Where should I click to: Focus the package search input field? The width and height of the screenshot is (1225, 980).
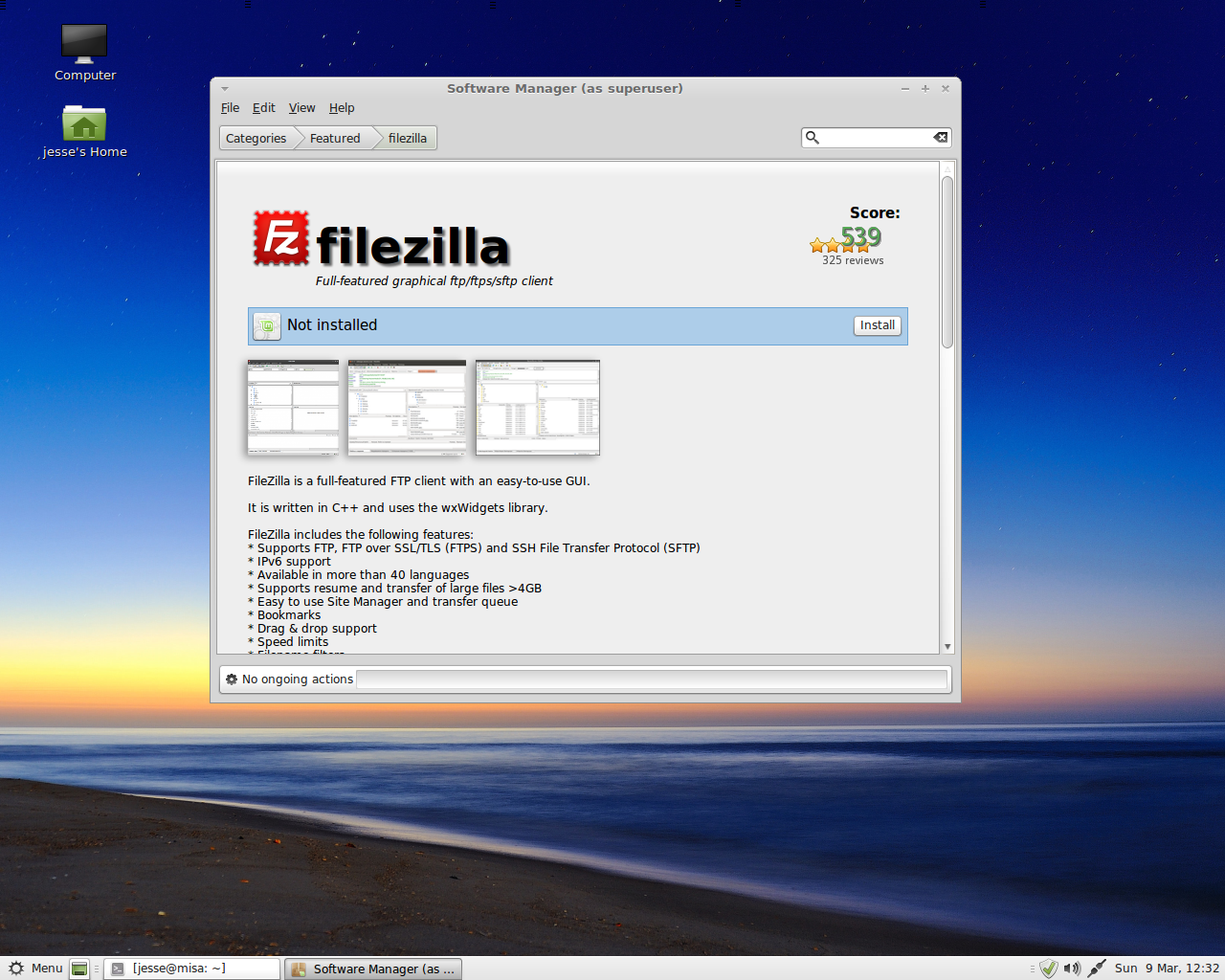pos(877,138)
